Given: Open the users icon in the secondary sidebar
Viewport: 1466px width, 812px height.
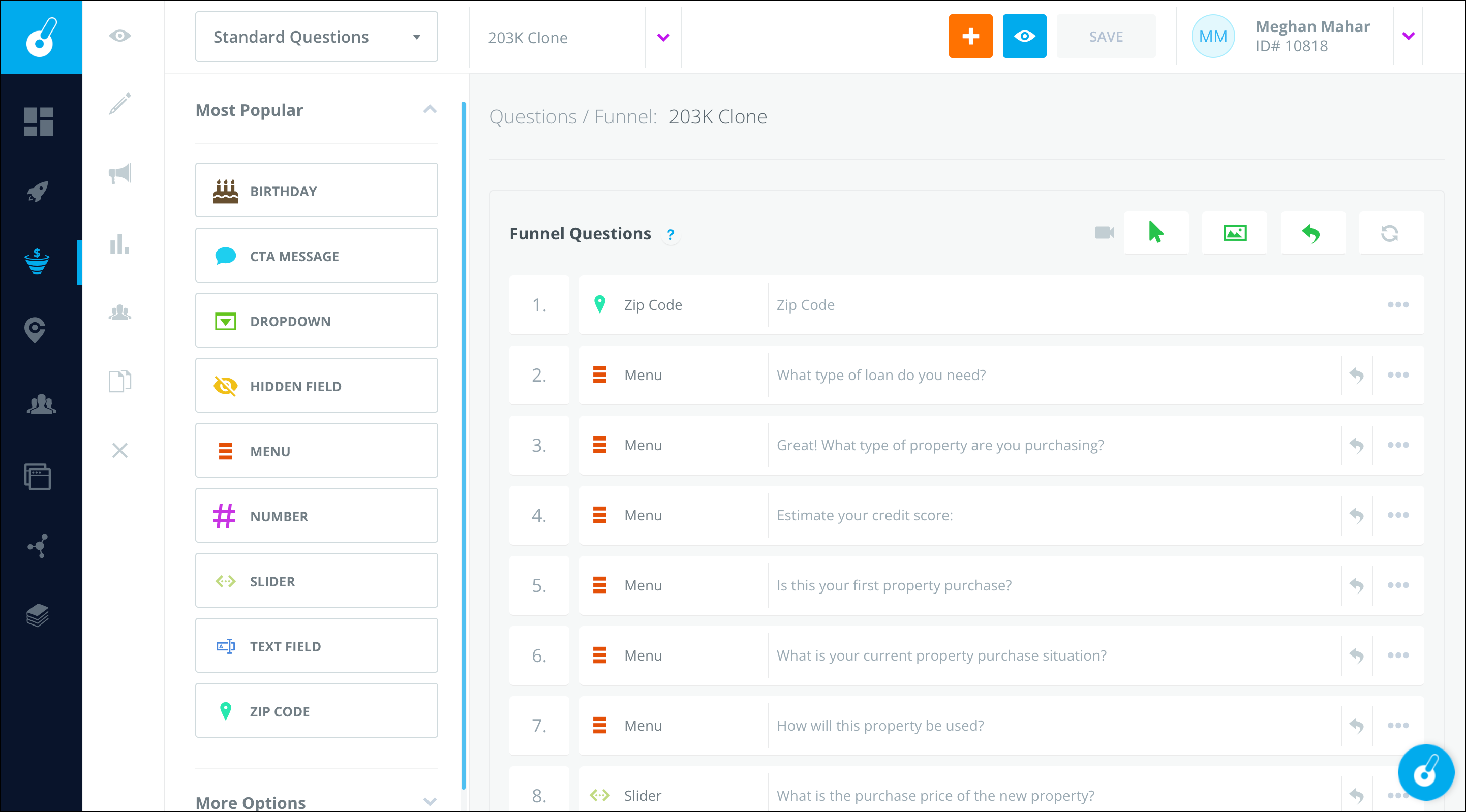Looking at the screenshot, I should point(120,313).
